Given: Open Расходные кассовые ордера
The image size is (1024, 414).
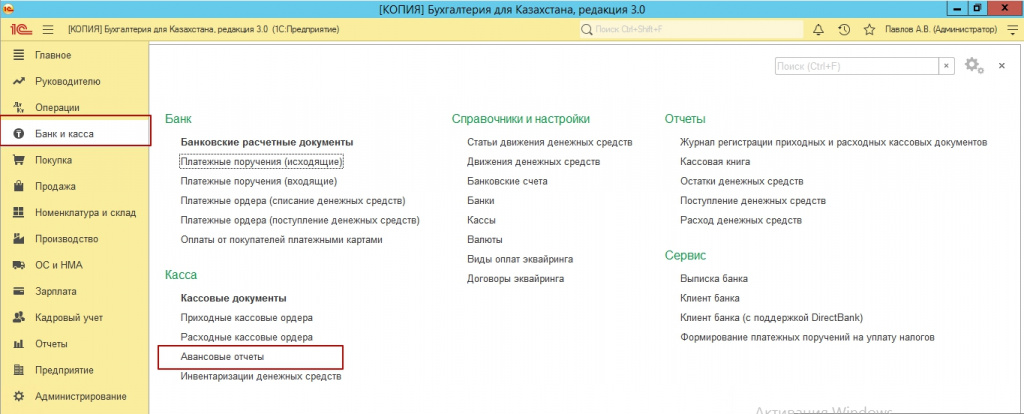Looking at the screenshot, I should click(x=246, y=338).
